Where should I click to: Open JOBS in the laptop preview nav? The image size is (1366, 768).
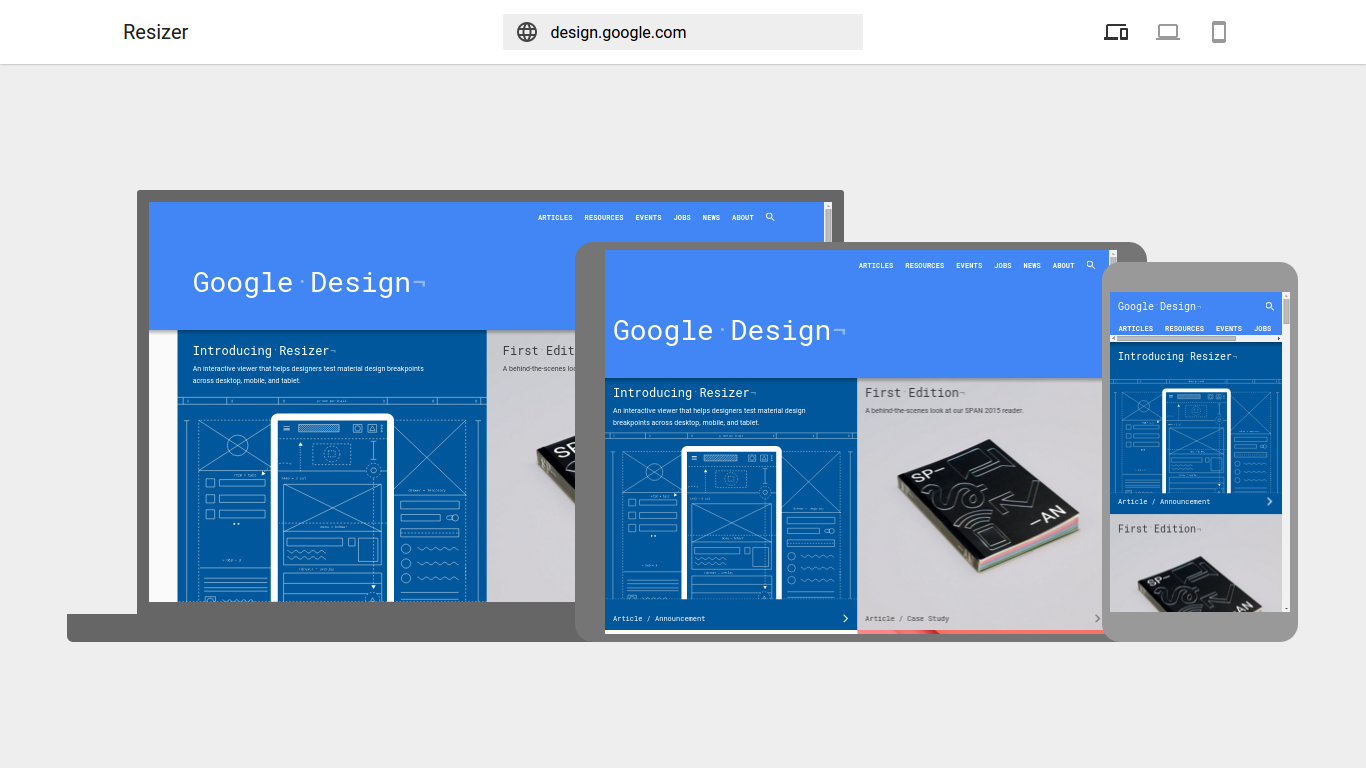(x=682, y=218)
